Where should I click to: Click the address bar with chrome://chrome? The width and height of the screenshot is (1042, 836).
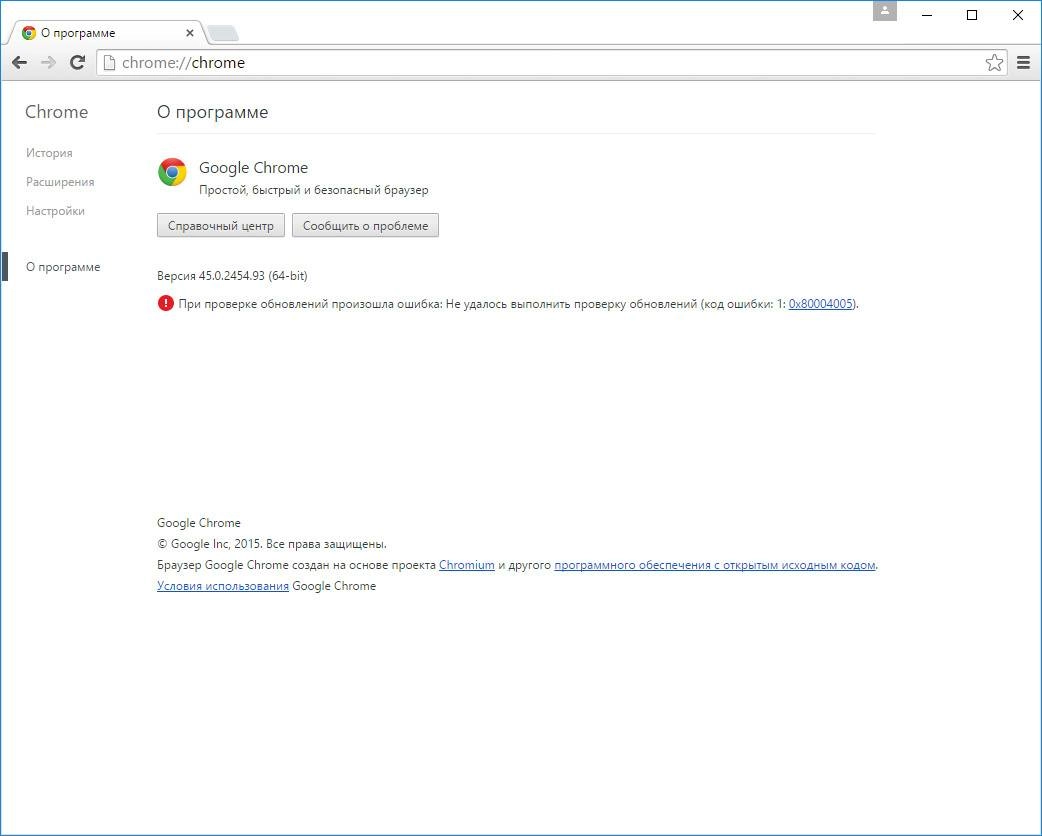[x=552, y=62]
